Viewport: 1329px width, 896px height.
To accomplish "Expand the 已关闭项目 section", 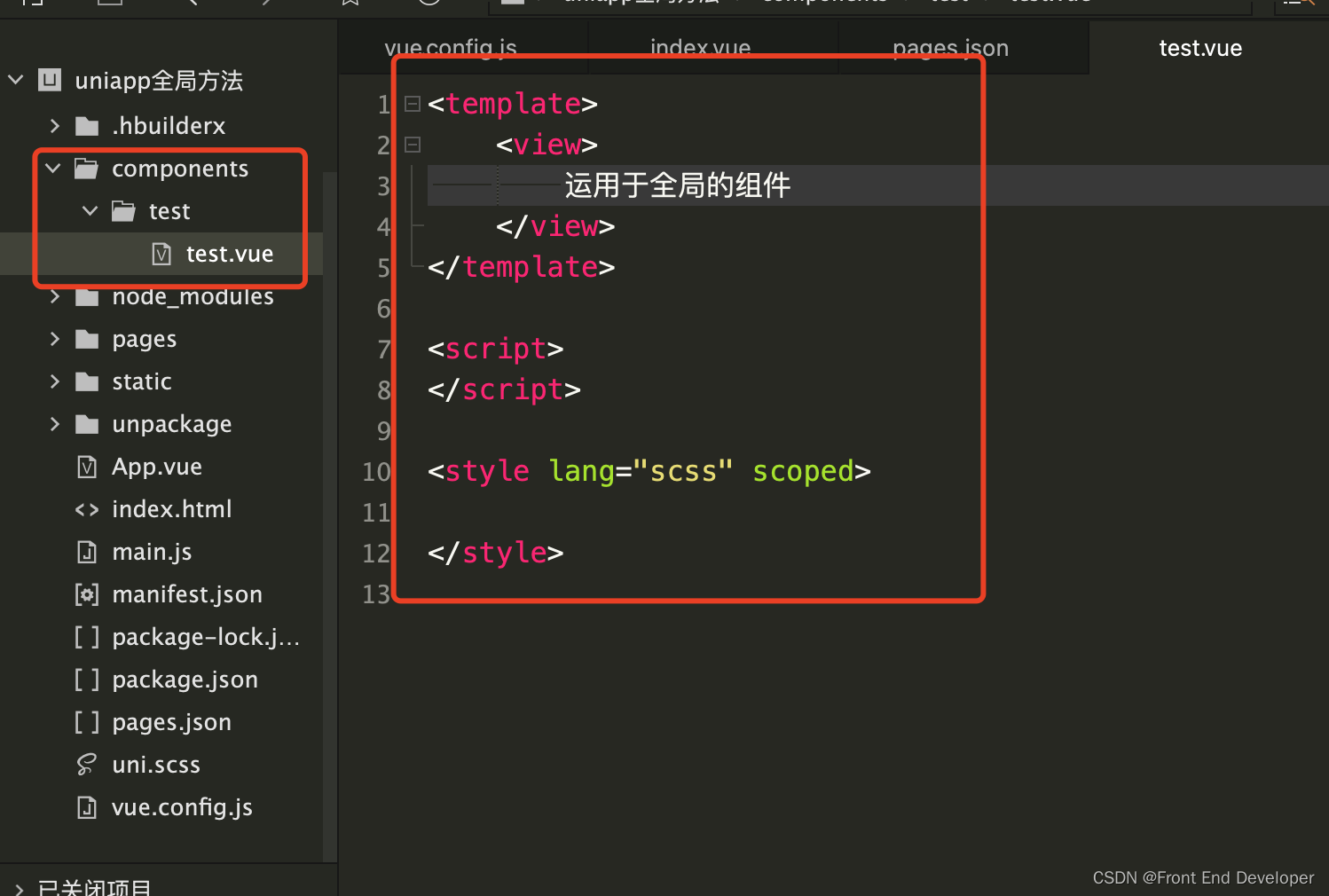I will point(19,888).
